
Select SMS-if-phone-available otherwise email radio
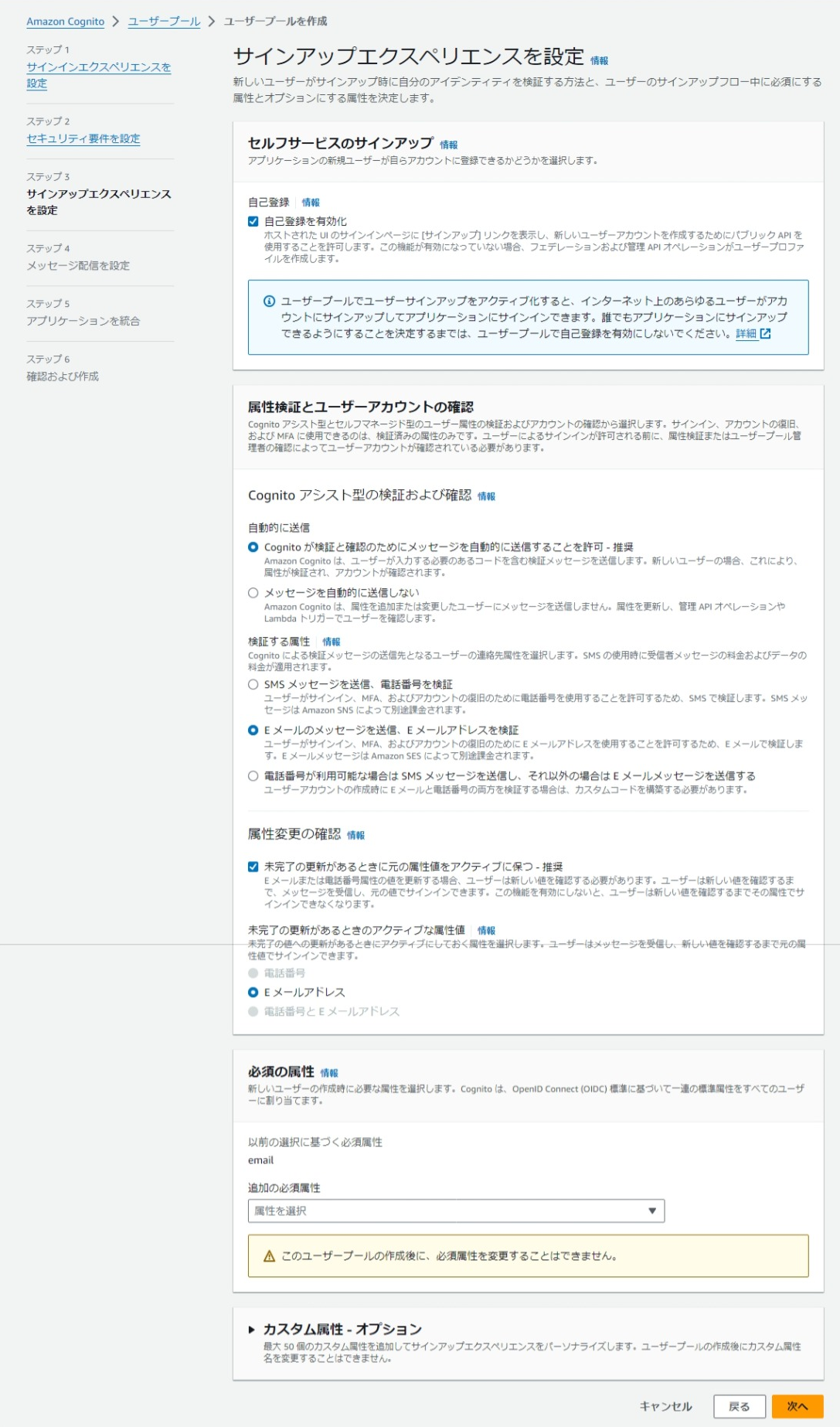[x=253, y=775]
